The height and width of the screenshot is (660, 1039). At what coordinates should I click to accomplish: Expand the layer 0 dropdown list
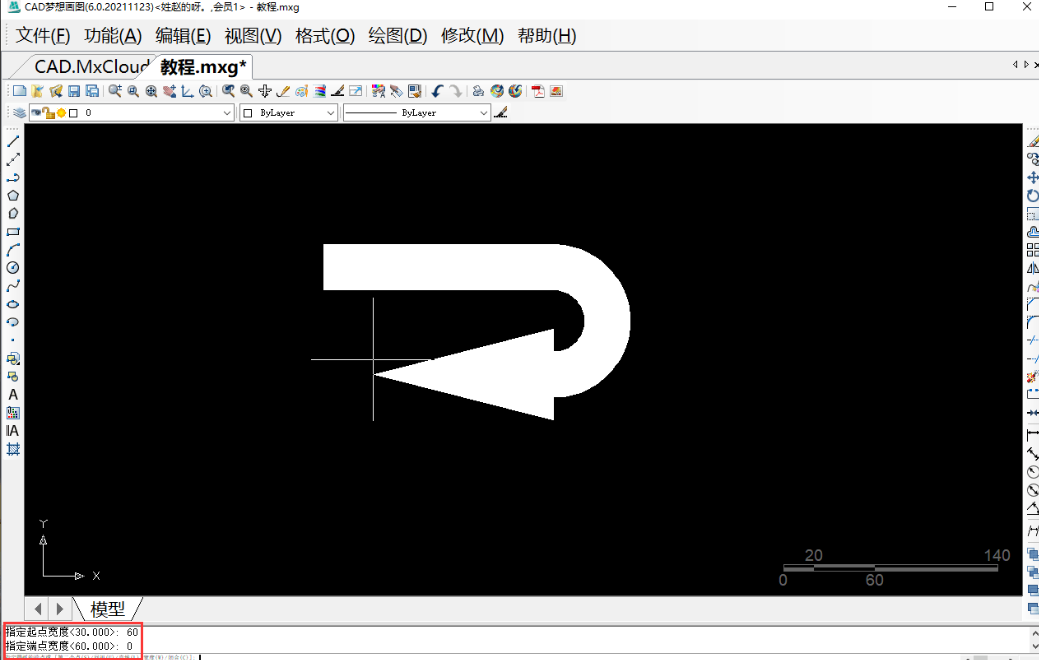(227, 113)
